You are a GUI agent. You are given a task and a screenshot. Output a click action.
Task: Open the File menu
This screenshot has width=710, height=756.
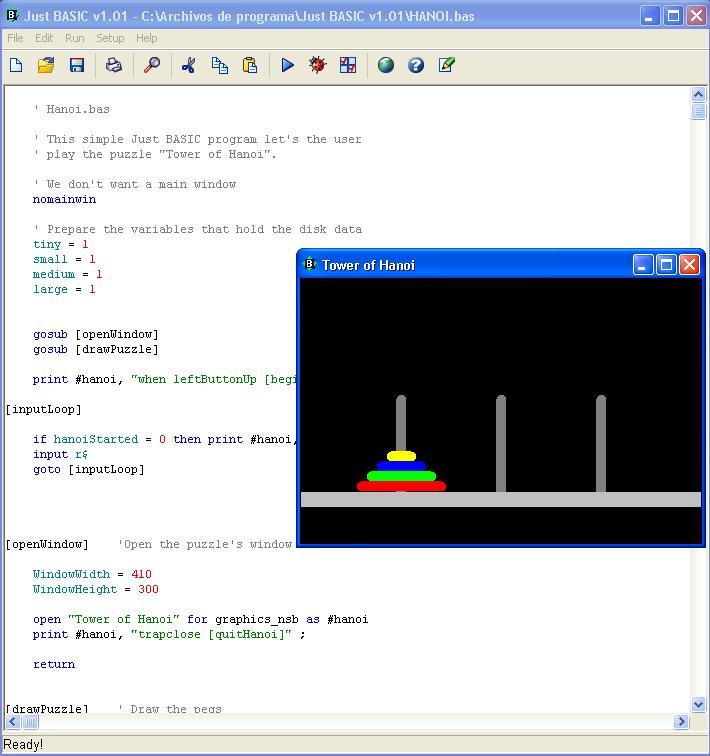pos(15,38)
